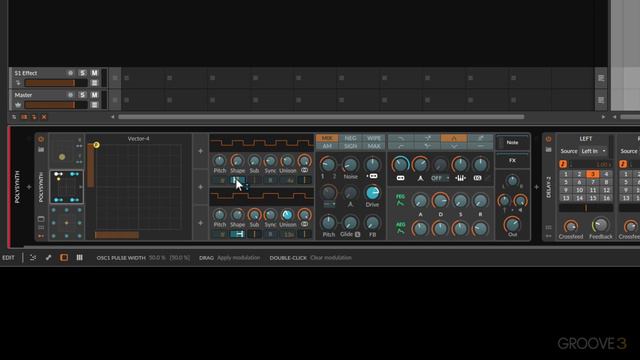Click wrench tool icon in bottom bar

[x=48, y=258]
